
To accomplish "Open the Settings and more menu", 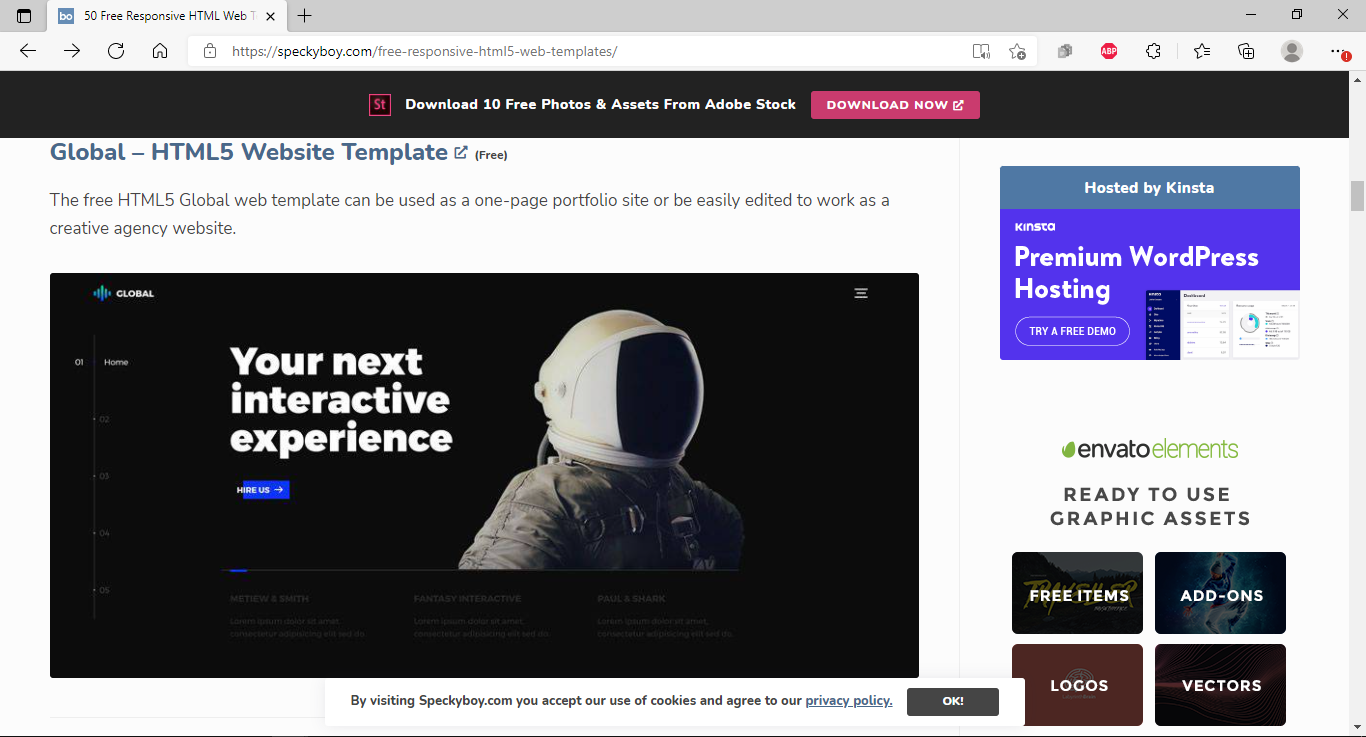I will coord(1338,51).
